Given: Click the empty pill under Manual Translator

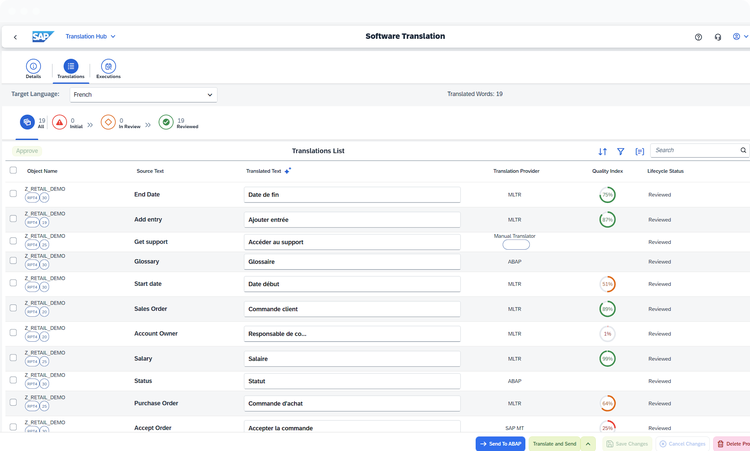Looking at the screenshot, I should tap(516, 245).
